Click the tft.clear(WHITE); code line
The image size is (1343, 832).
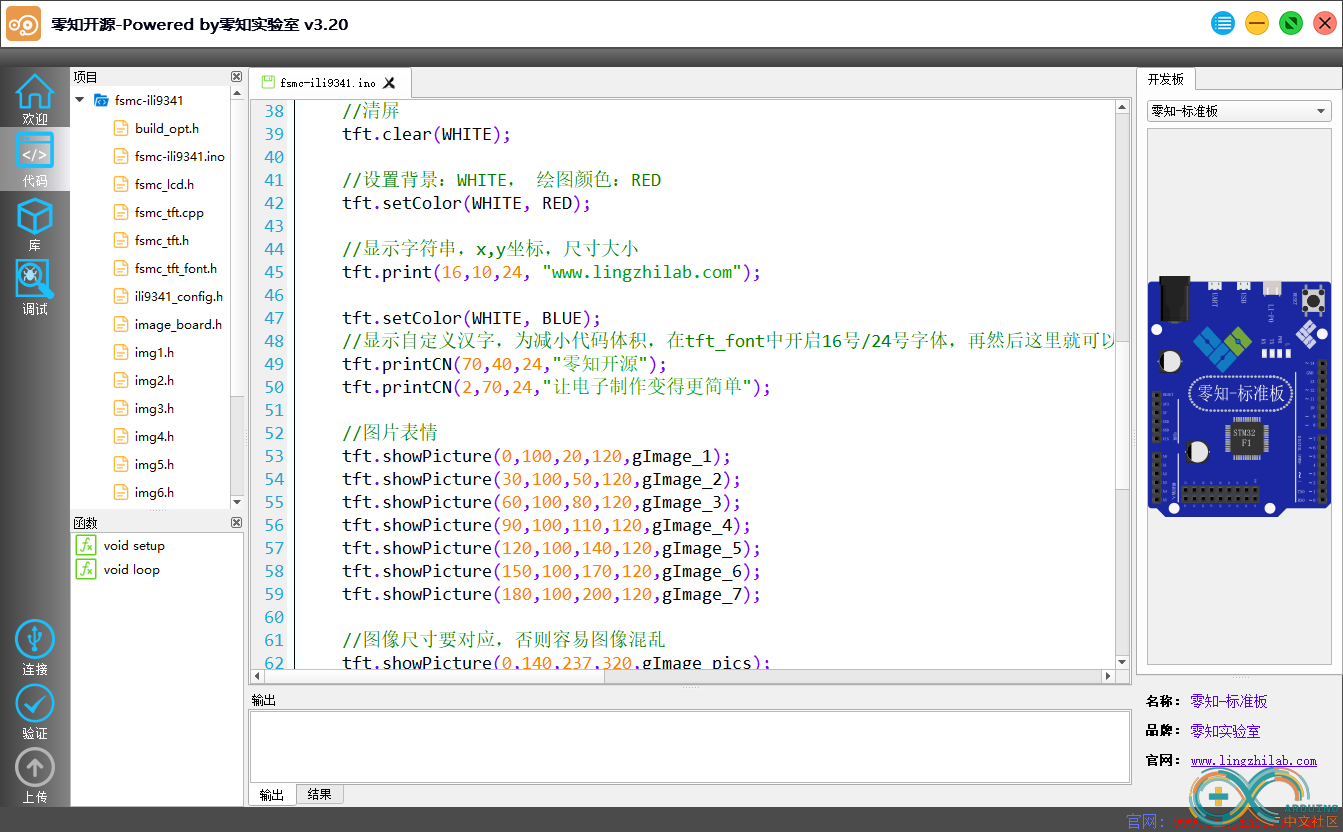point(426,134)
